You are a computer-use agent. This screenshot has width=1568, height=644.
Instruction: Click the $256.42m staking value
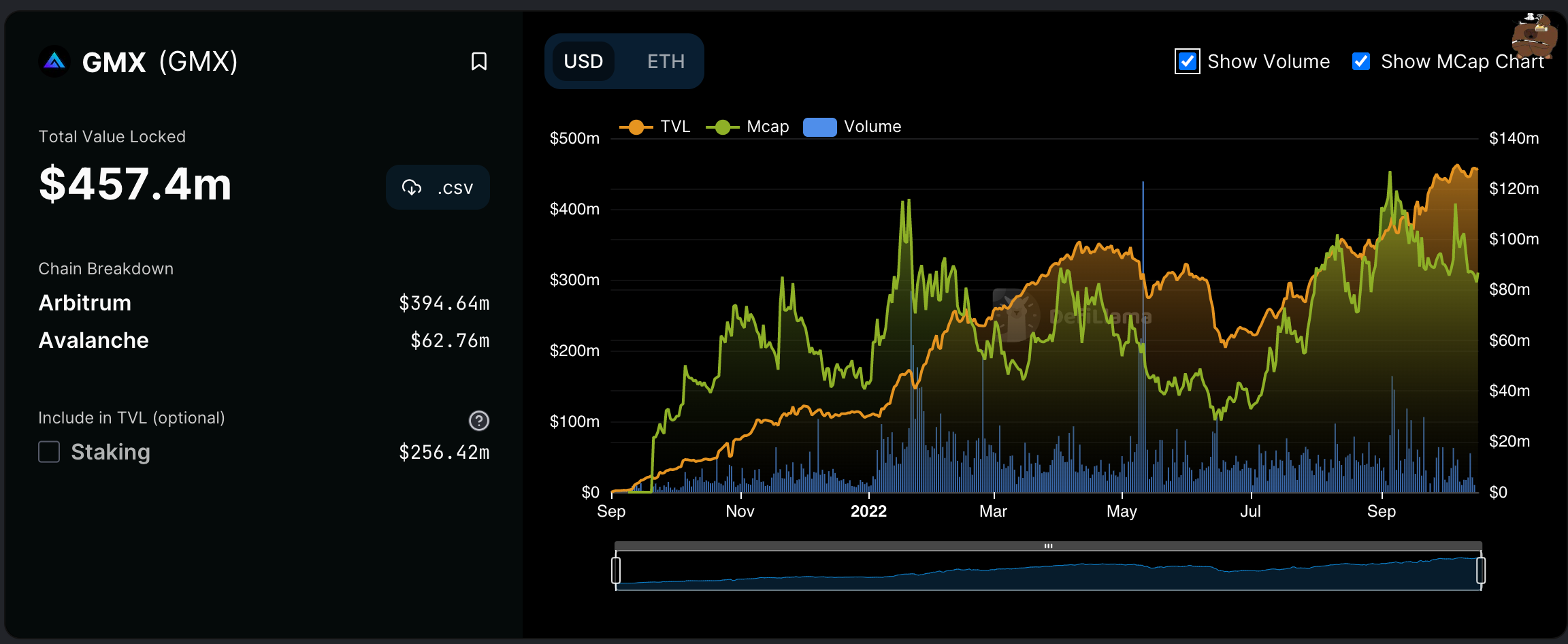point(444,452)
